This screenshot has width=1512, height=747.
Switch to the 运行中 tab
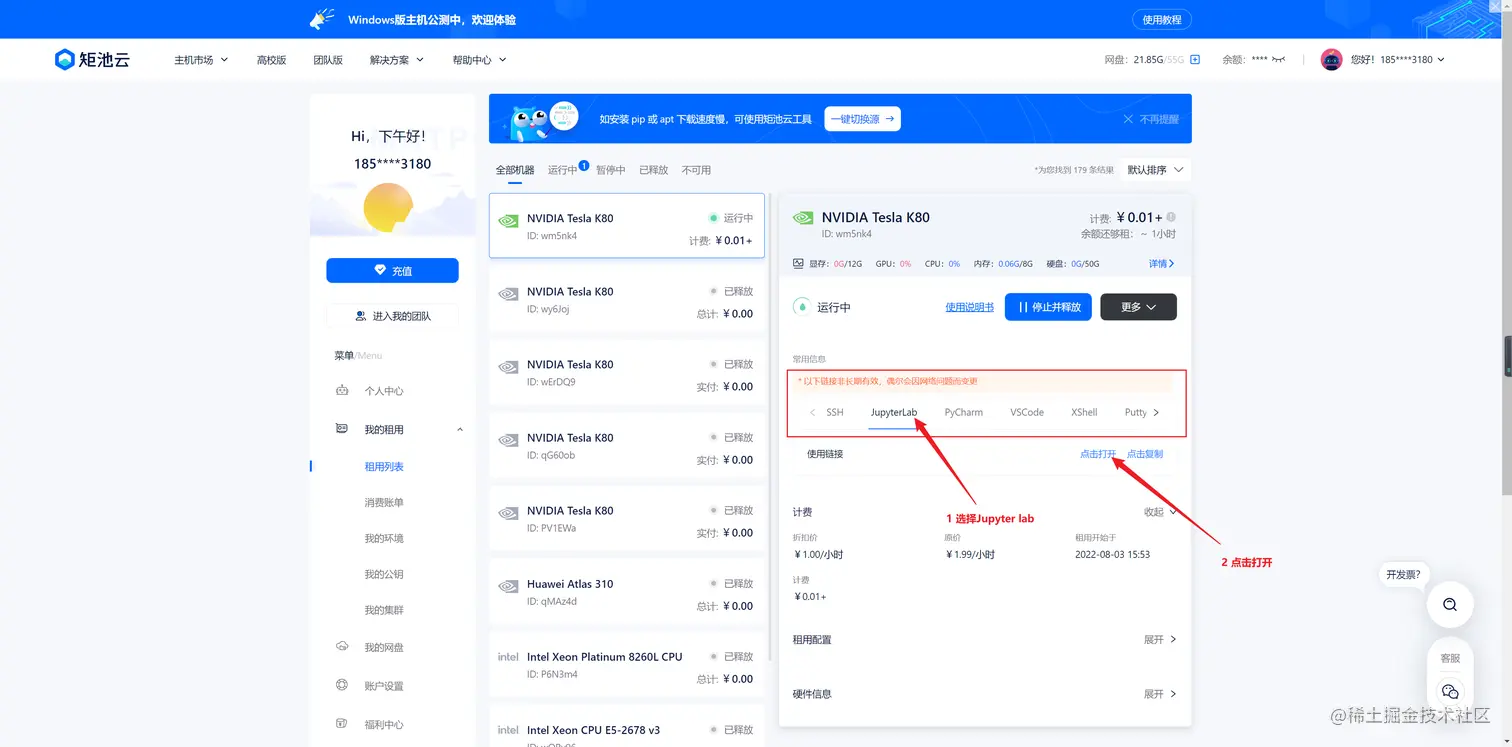[x=563, y=170]
